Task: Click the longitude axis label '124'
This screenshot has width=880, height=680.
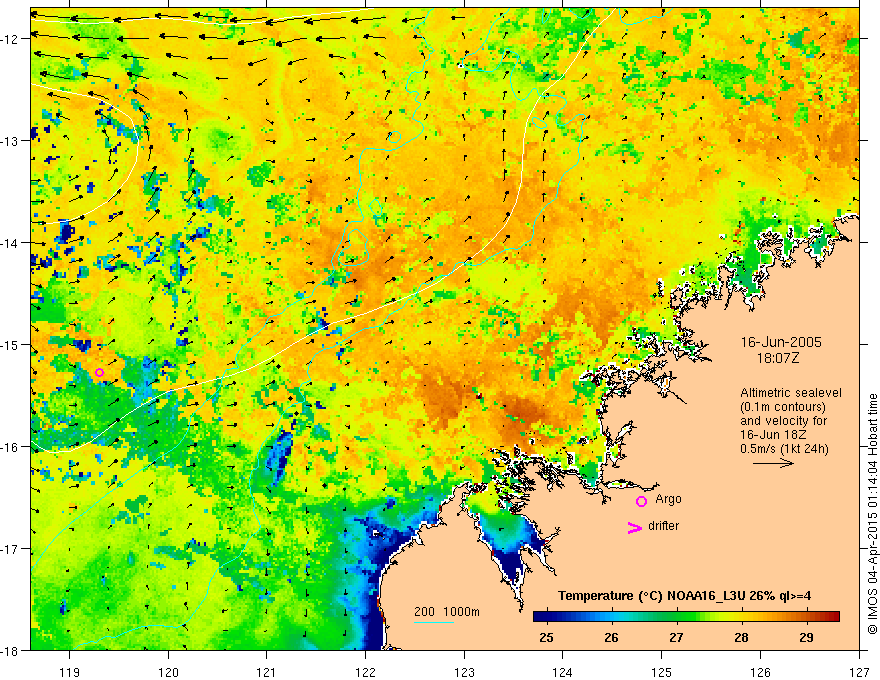Action: 563,672
